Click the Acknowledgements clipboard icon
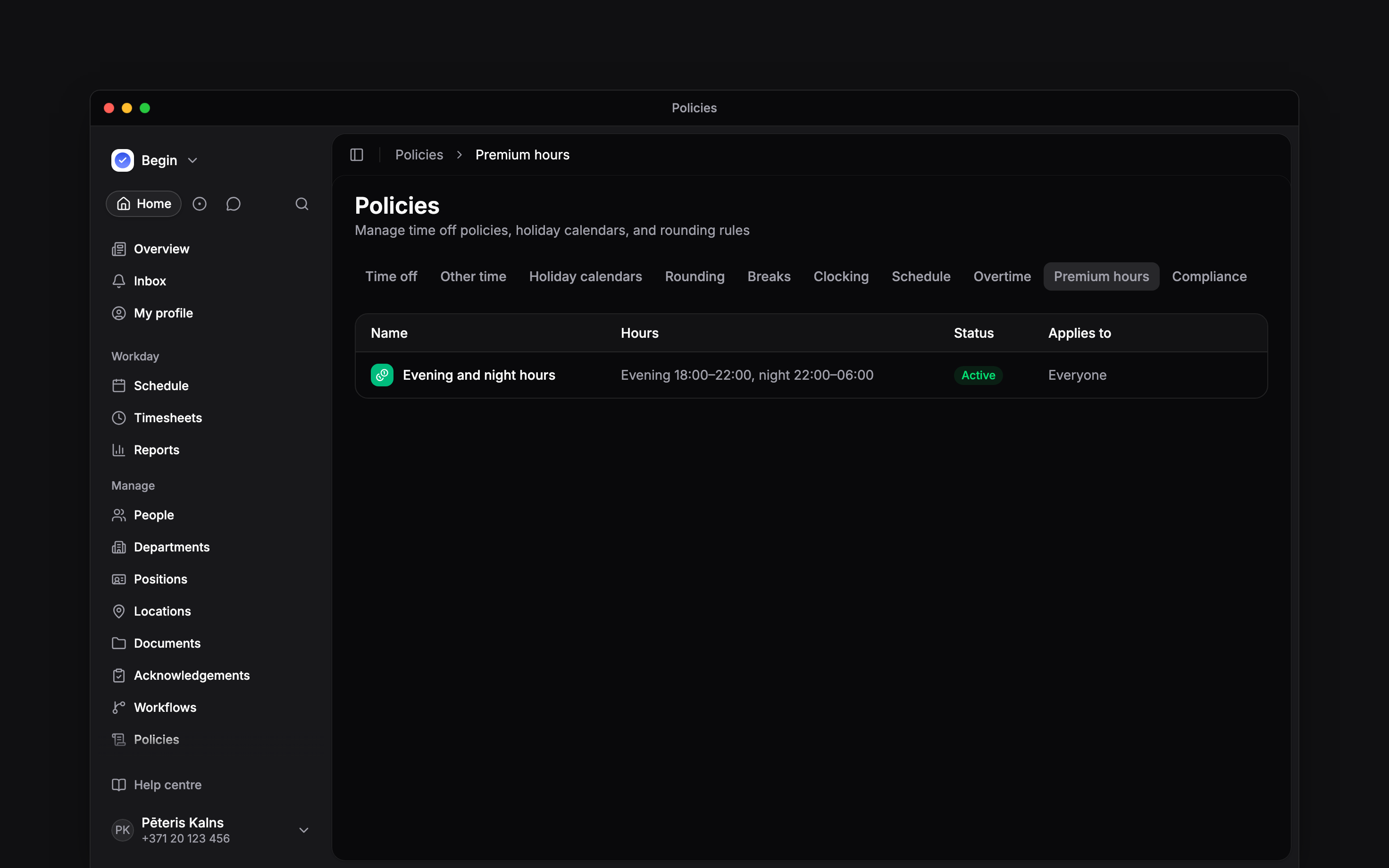The image size is (1389, 868). [119, 676]
